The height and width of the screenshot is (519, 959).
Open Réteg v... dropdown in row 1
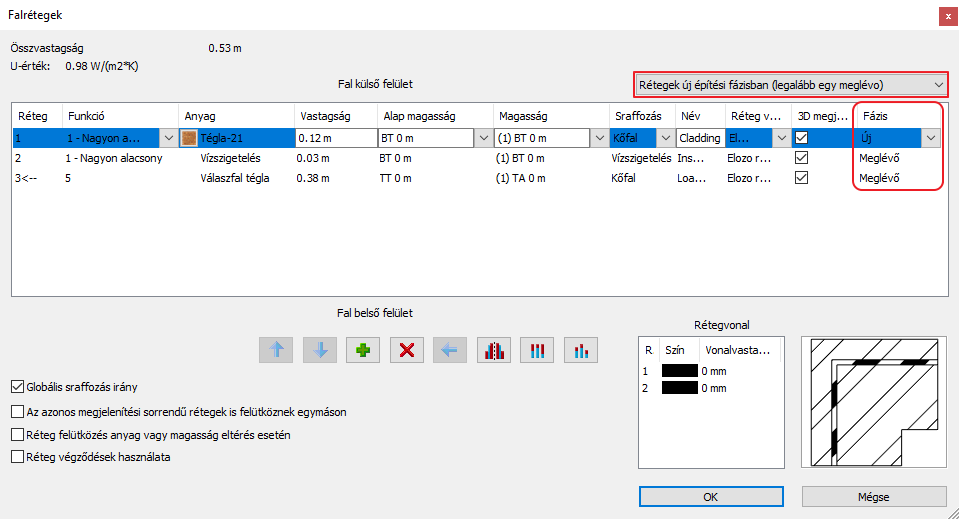tap(782, 138)
